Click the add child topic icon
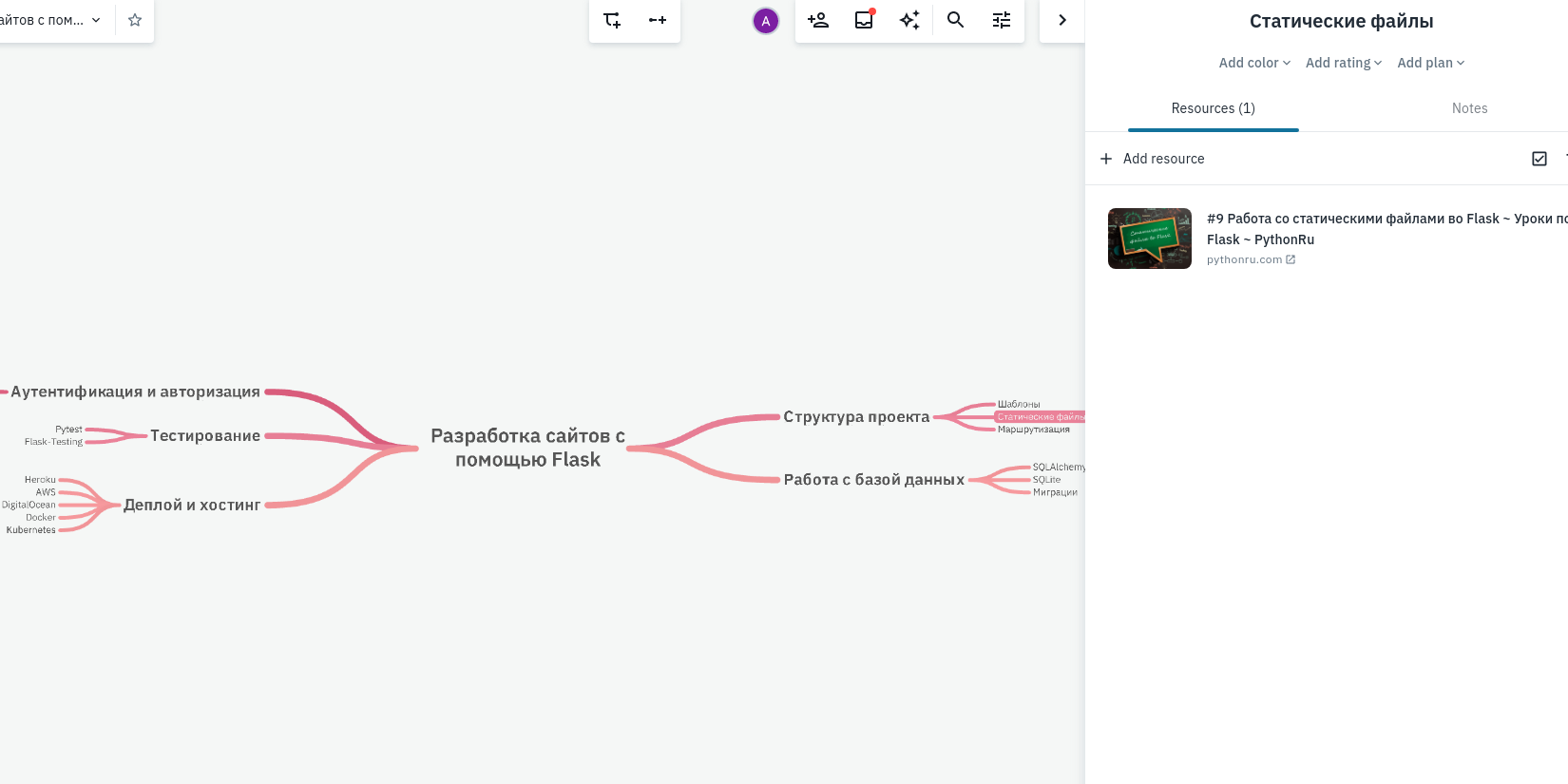Screen dimensions: 1568x784 612,20
